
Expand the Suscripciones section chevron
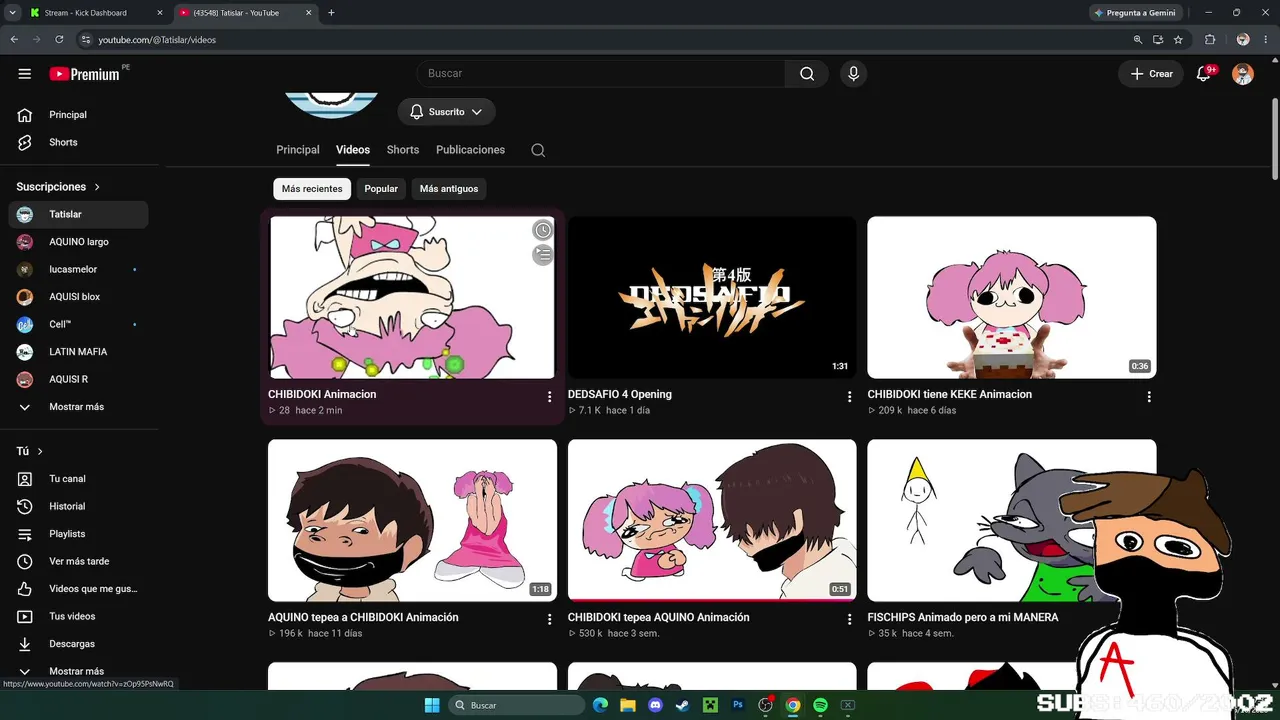(97, 187)
